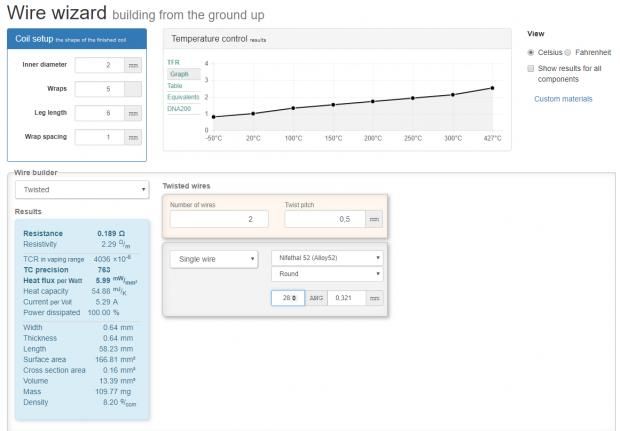Image resolution: width=620 pixels, height=431 pixels.
Task: Click the Temperature control panel header
Action: (337, 39)
